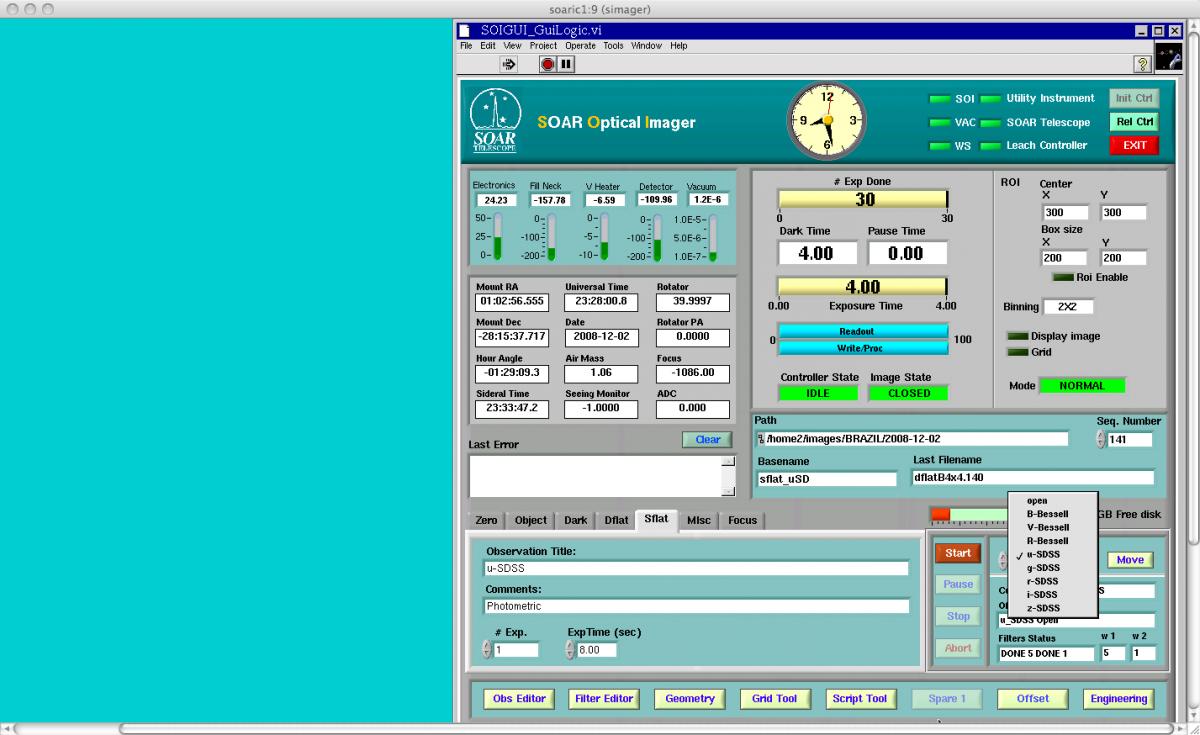This screenshot has width=1200, height=735.
Task: Switch to the Misc tab
Action: click(699, 520)
